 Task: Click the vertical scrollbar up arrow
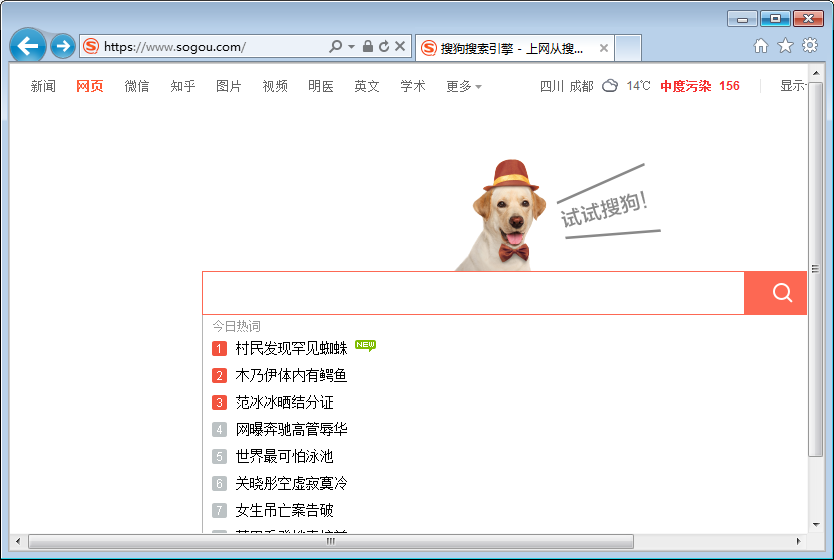coord(816,72)
